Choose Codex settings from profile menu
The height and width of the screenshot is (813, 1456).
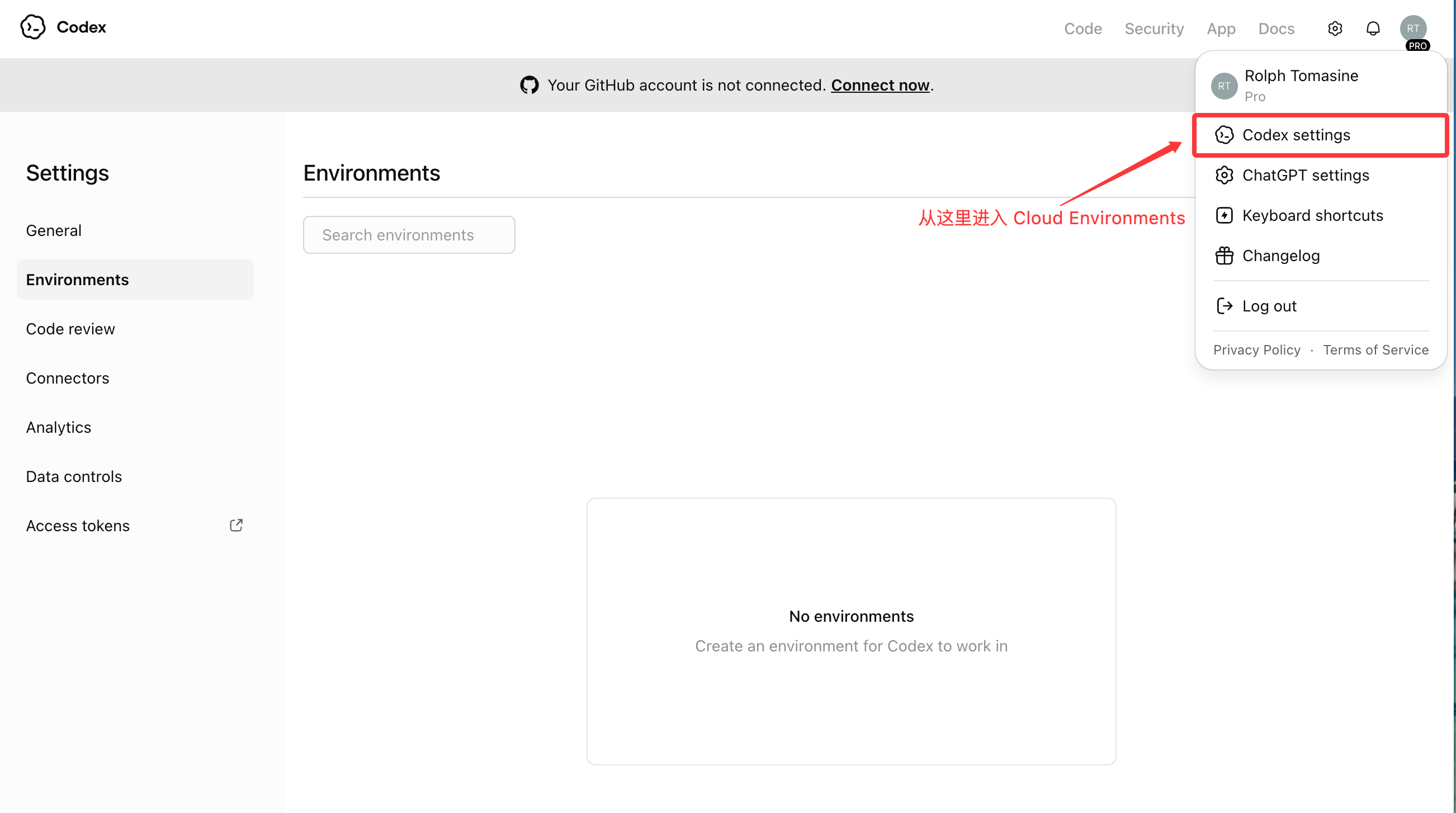[1320, 135]
